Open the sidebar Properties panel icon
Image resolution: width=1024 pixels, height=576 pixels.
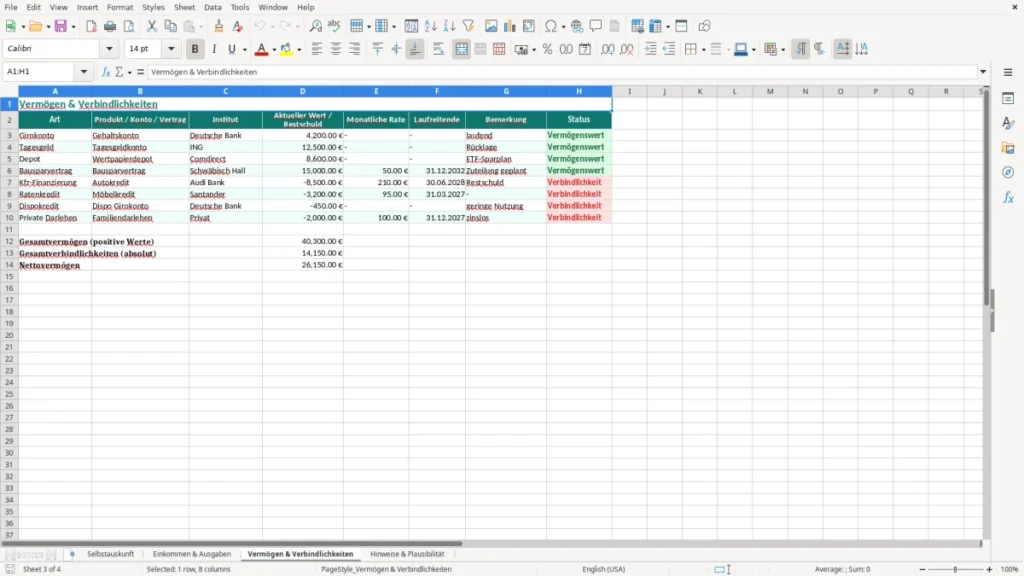pos(1008,98)
